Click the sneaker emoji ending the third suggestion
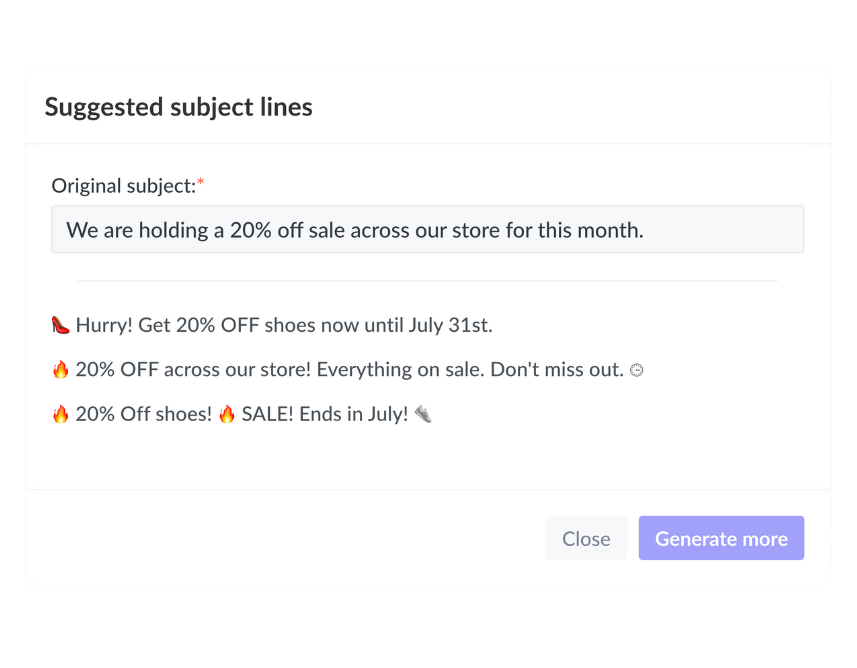The width and height of the screenshot is (857, 668). [423, 414]
